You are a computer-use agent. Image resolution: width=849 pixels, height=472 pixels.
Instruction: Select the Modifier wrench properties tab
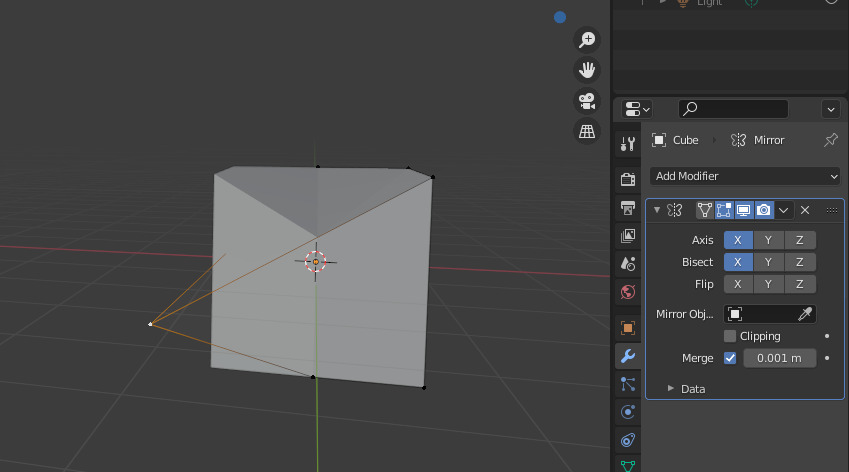pos(628,356)
